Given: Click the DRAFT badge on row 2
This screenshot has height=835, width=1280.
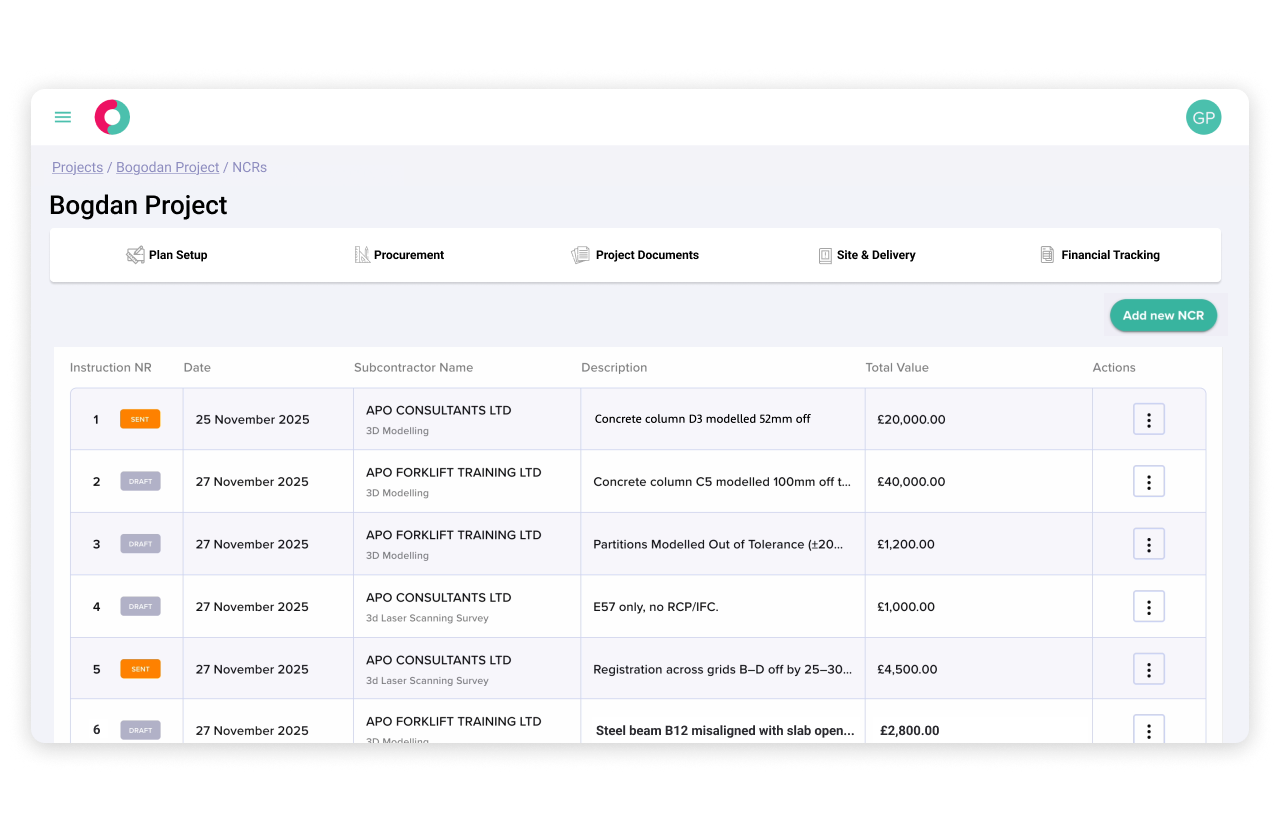Looking at the screenshot, I should tap(140, 481).
